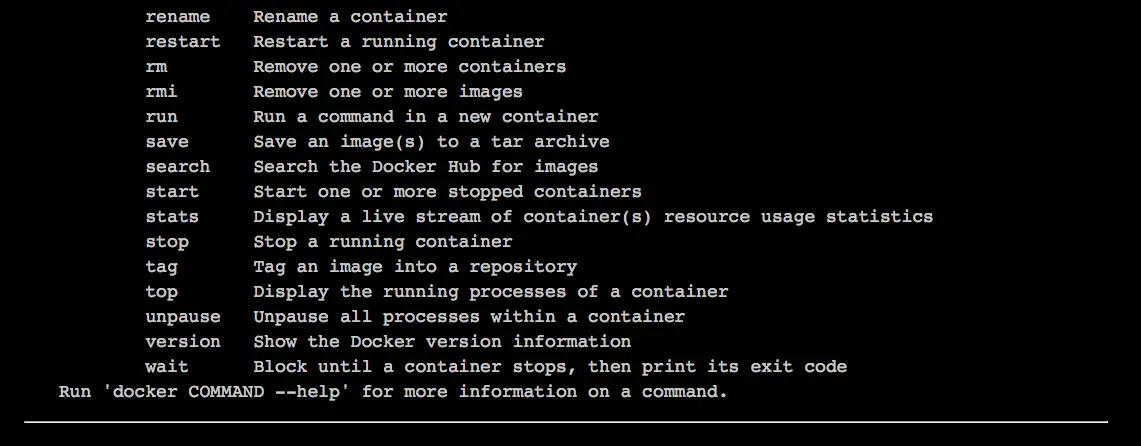Click the 'start' command name

(172, 192)
